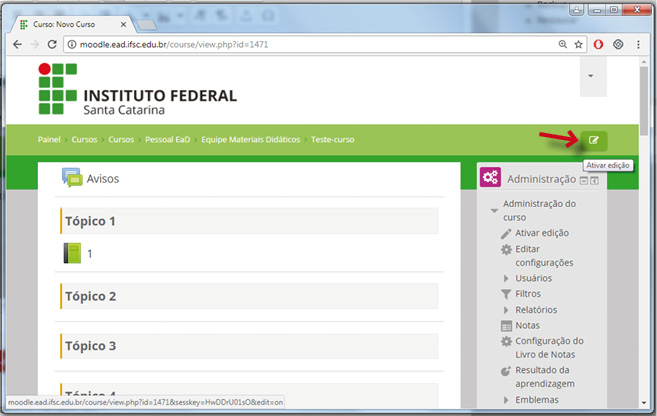Go to Painel in the breadcrumb

[51, 140]
